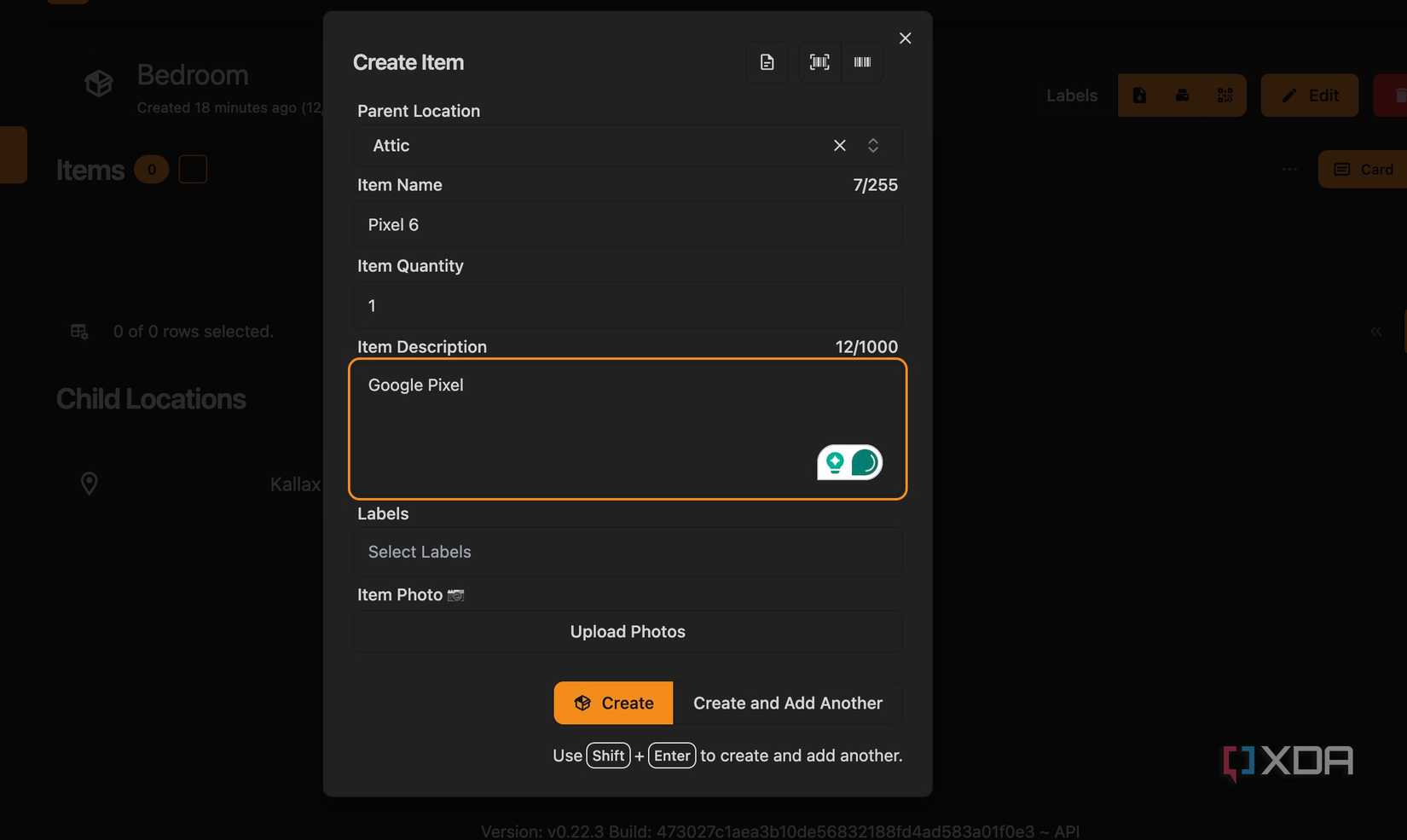Open the Parent Location selector chevrons

[x=873, y=145]
